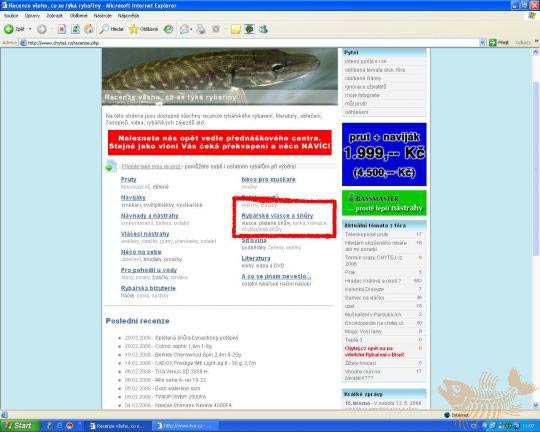Click the green Zpět back arrow
Screen dimensions: 540x432
point(9,29)
